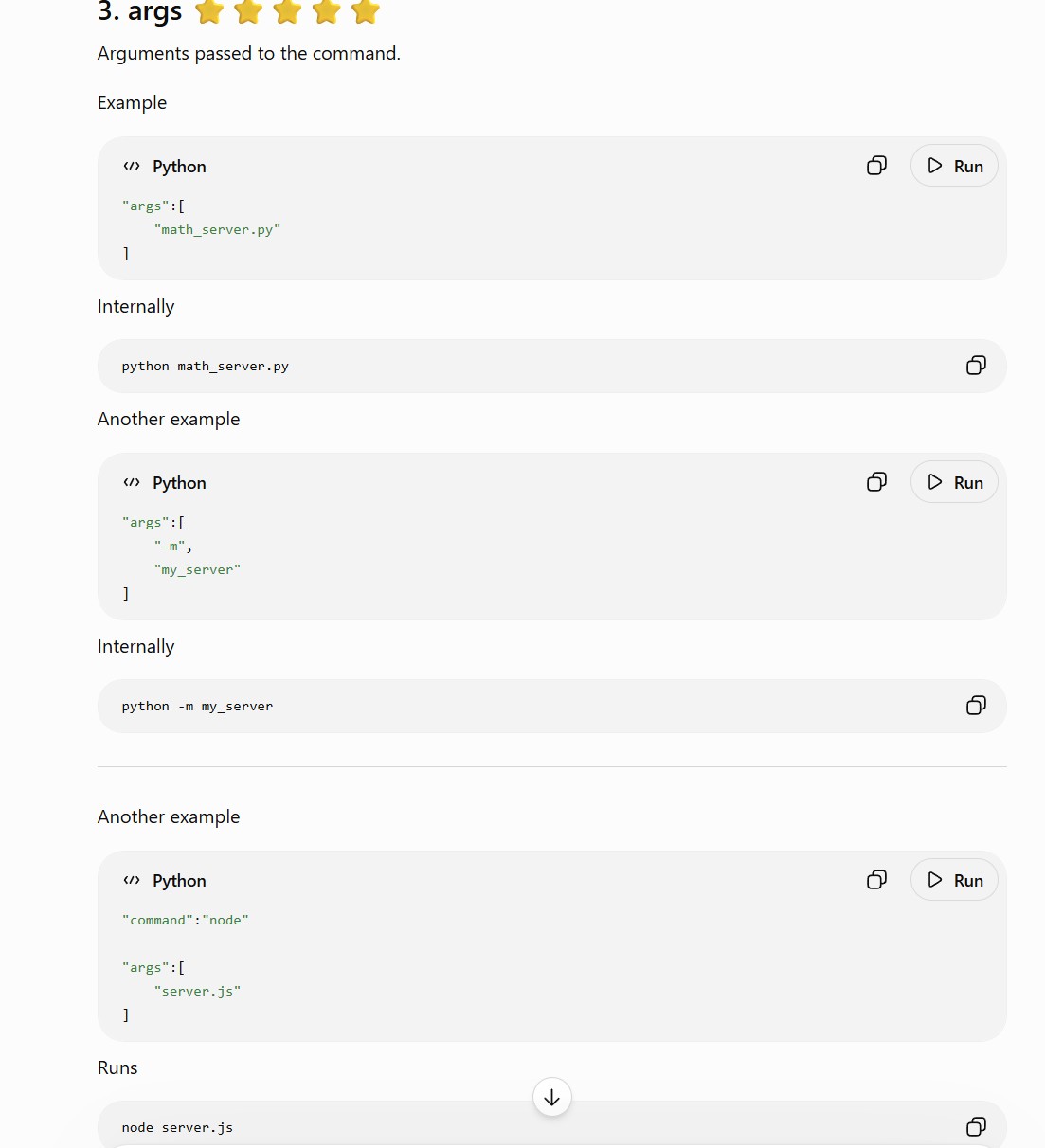This screenshot has width=1045, height=1148.
Task: Click the code icon in second Python block
Action: [132, 483]
